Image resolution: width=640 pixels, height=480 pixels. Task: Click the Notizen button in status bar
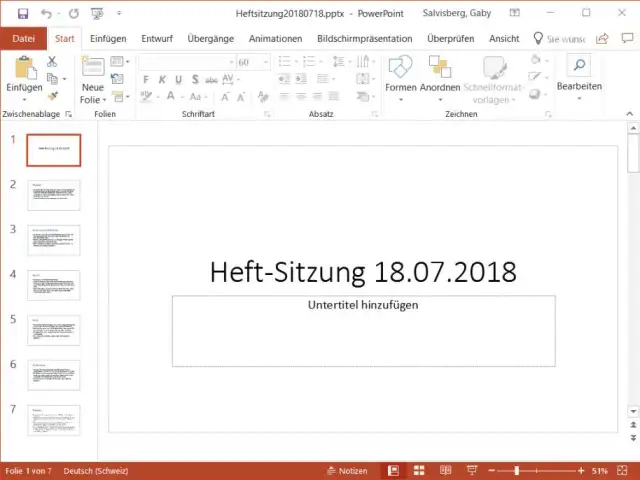click(348, 471)
